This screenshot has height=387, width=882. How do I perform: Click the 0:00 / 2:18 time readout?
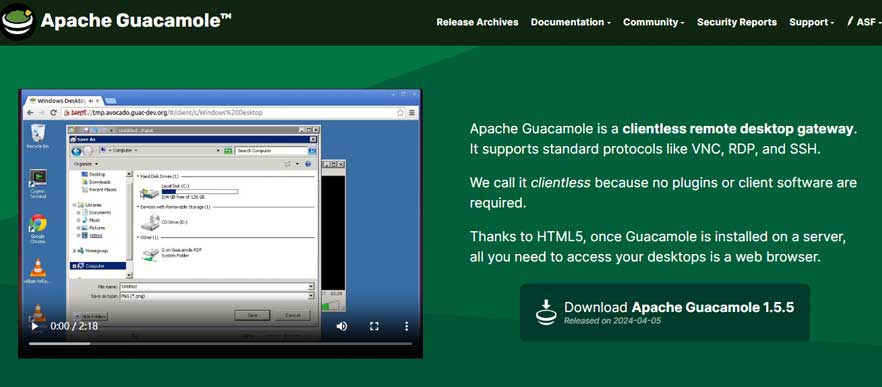(74, 326)
